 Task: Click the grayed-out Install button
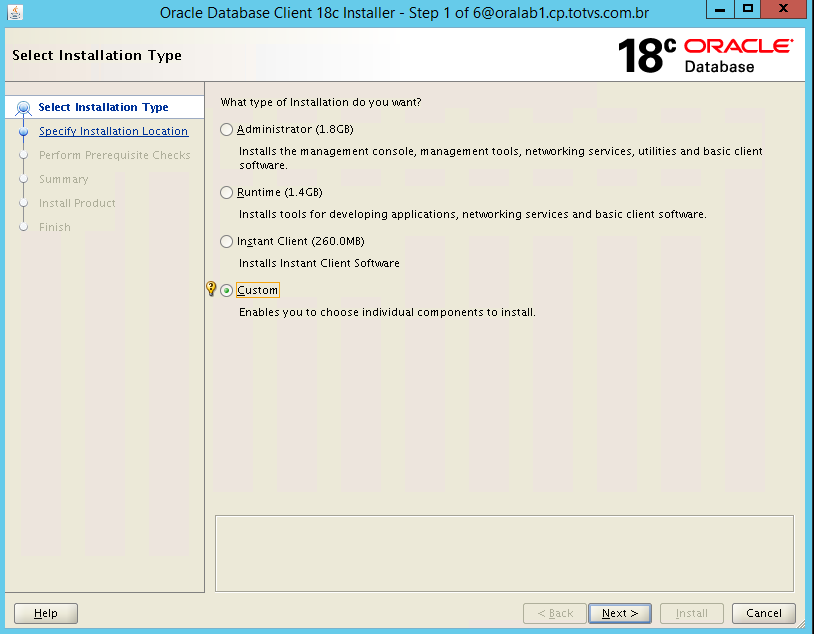[x=691, y=613]
